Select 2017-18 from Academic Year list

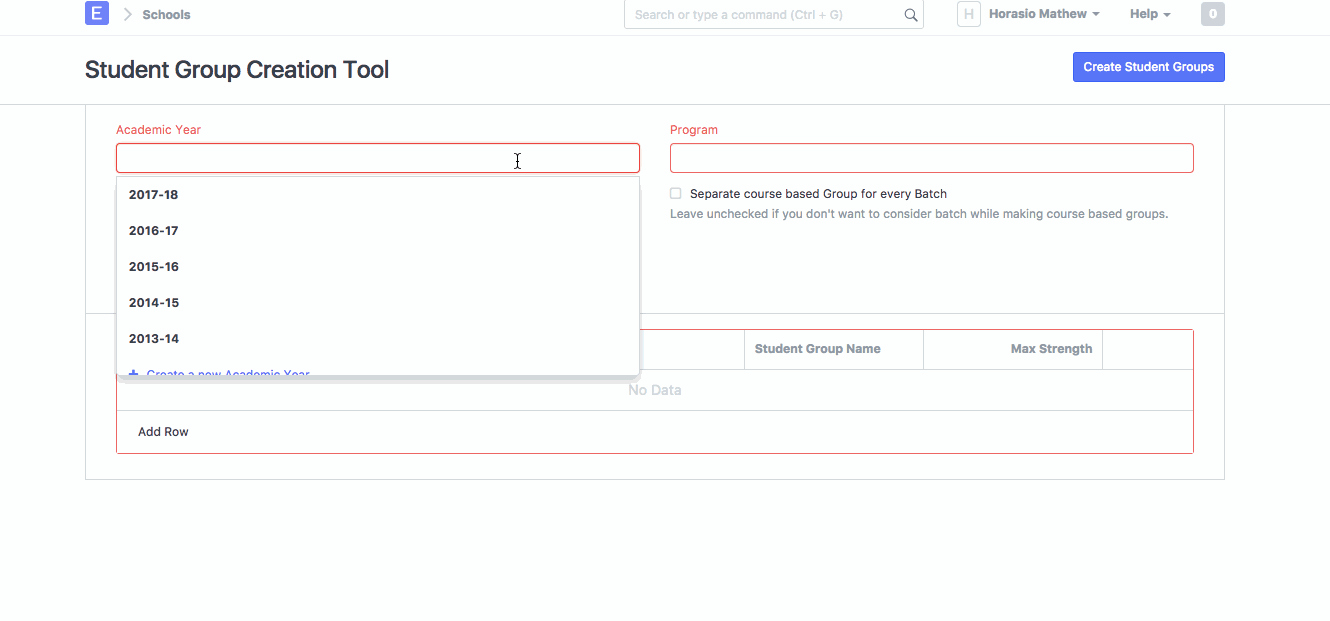[154, 195]
